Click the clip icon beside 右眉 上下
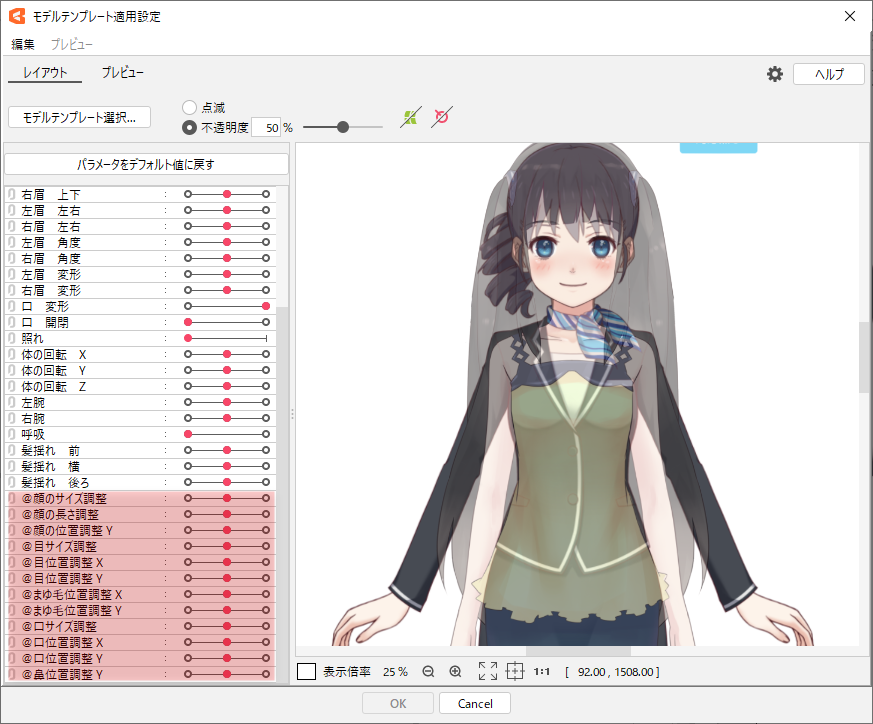The width and height of the screenshot is (873, 724). pyautogui.click(x=12, y=194)
